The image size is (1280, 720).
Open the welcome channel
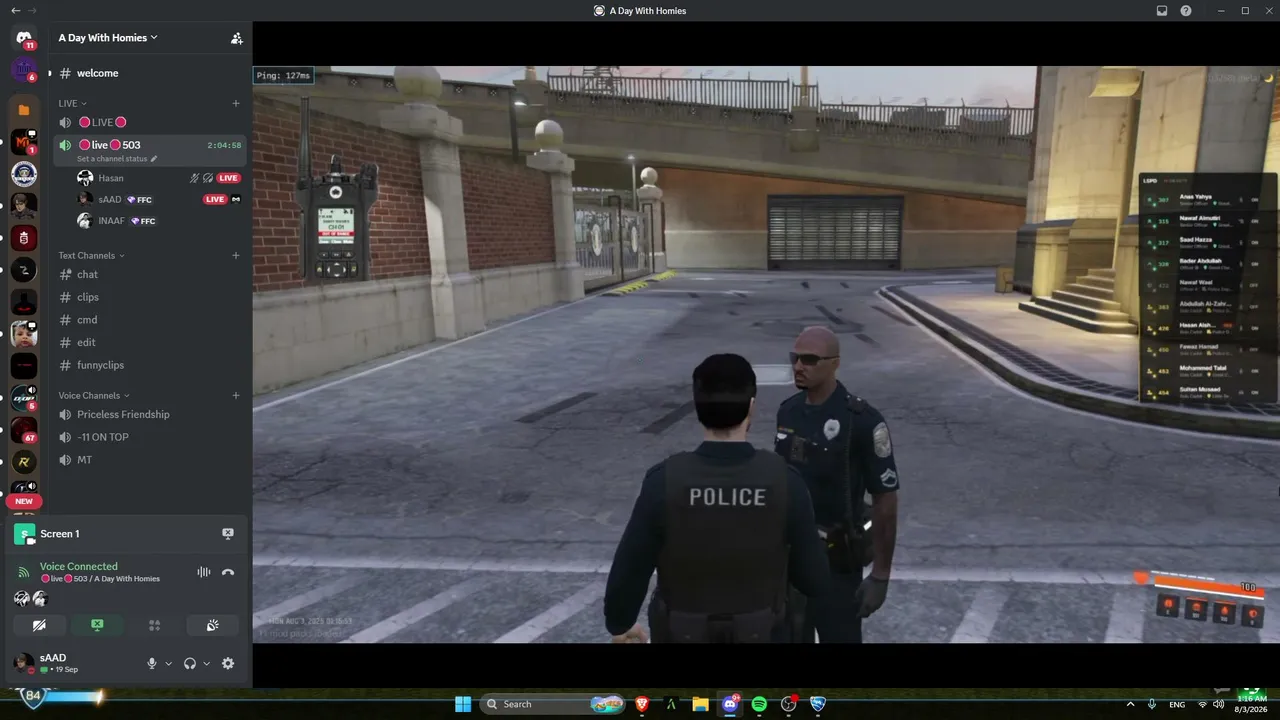click(x=150, y=73)
